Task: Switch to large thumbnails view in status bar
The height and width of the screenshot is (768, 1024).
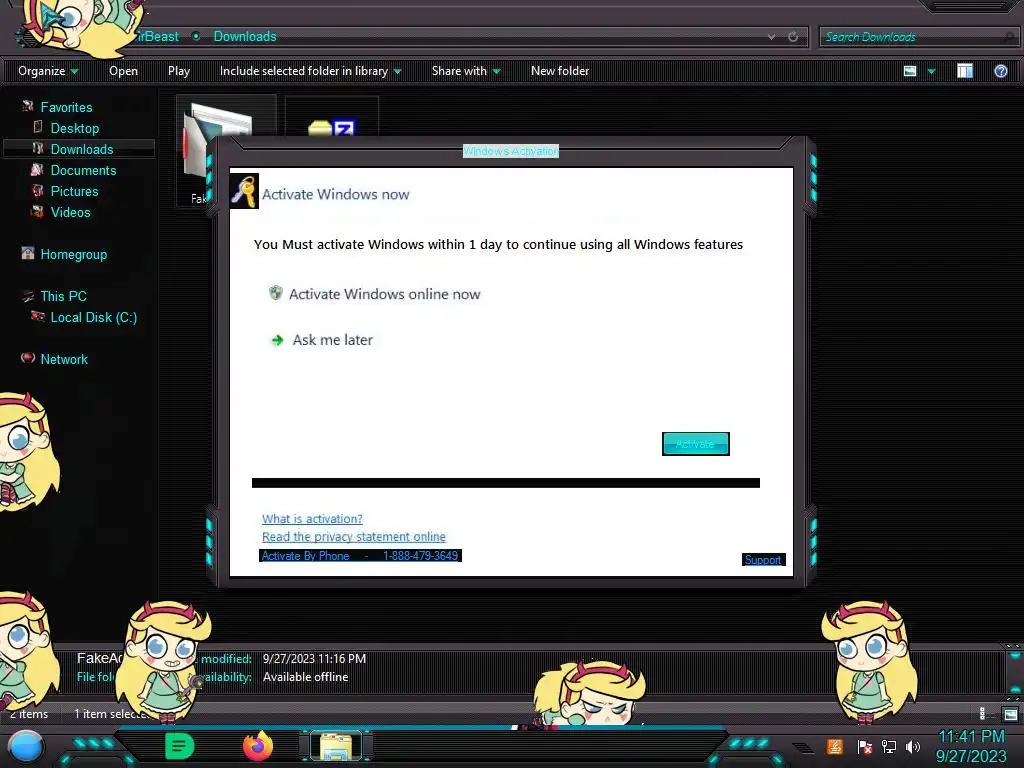Action: [1010, 714]
